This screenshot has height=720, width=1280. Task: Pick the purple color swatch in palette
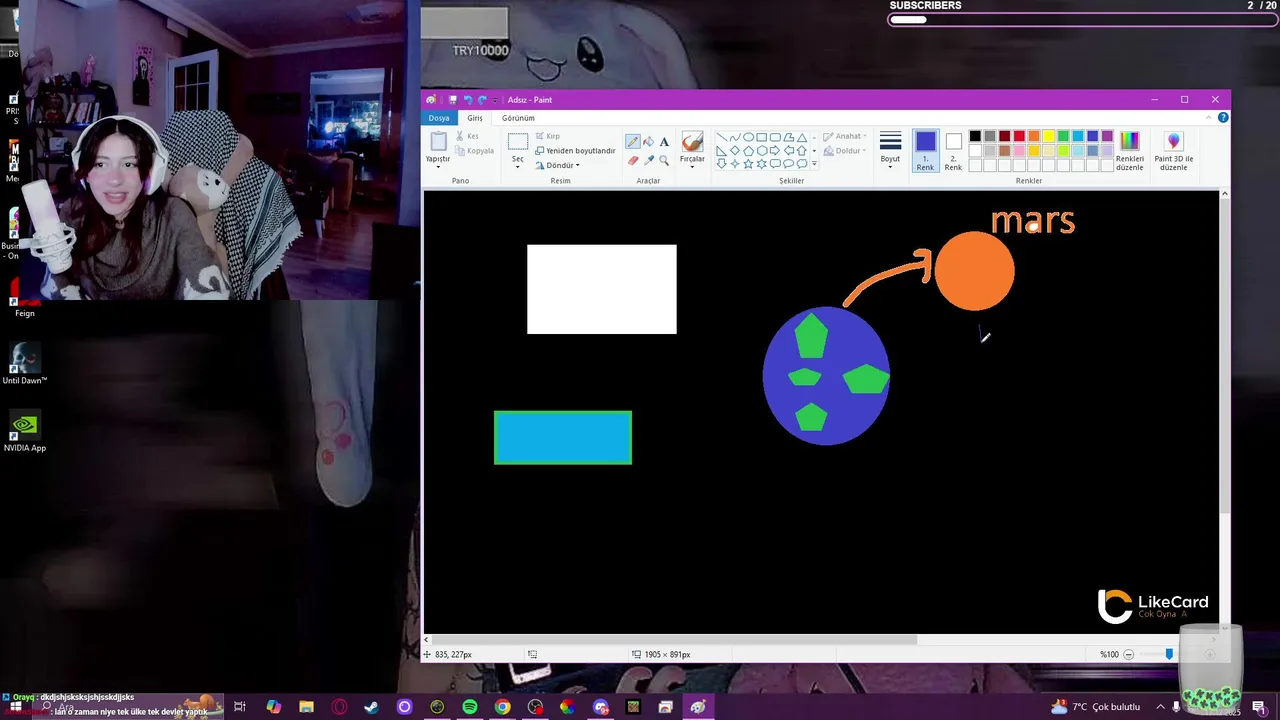1107,136
